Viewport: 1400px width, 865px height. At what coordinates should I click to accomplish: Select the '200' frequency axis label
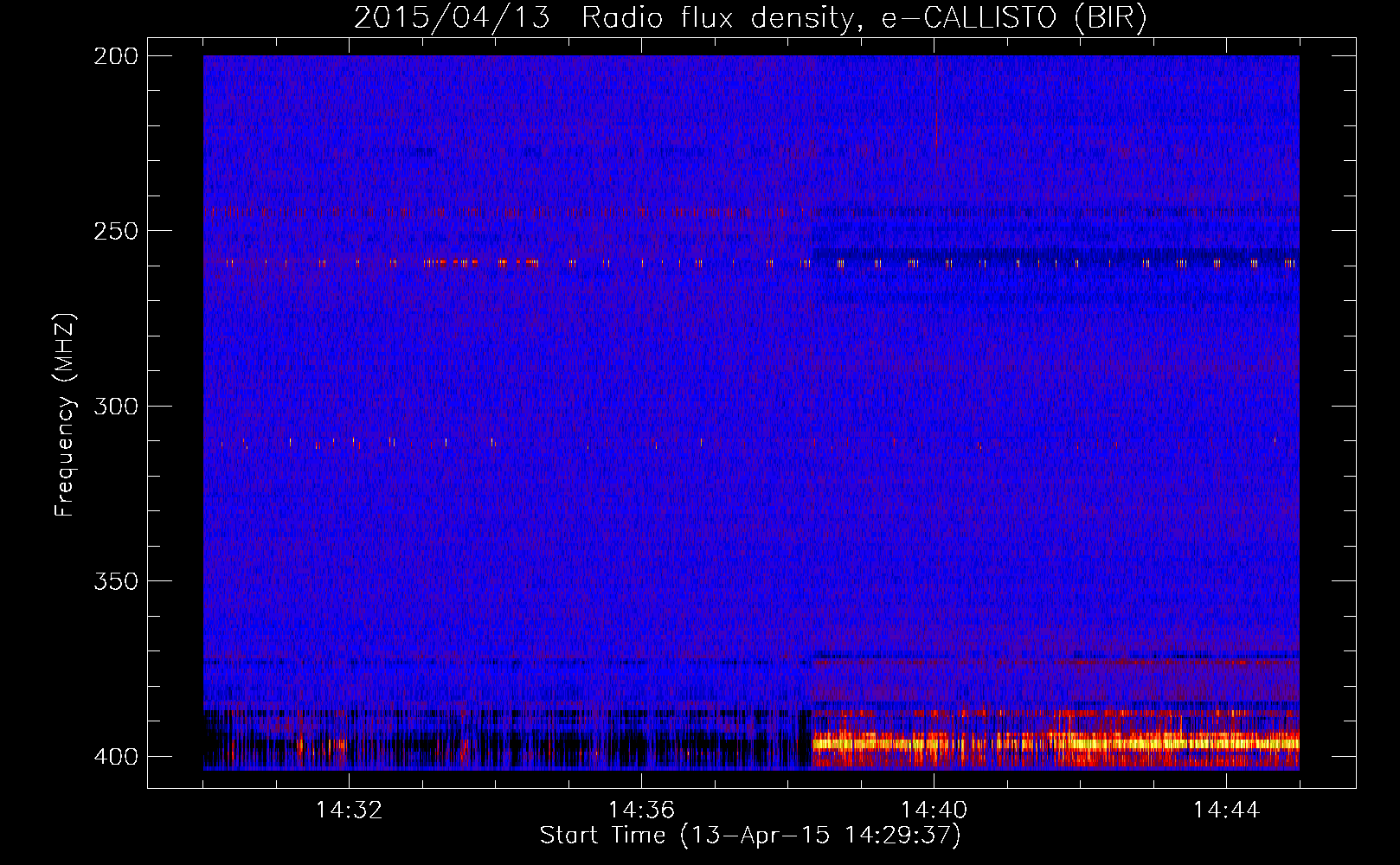[116, 56]
